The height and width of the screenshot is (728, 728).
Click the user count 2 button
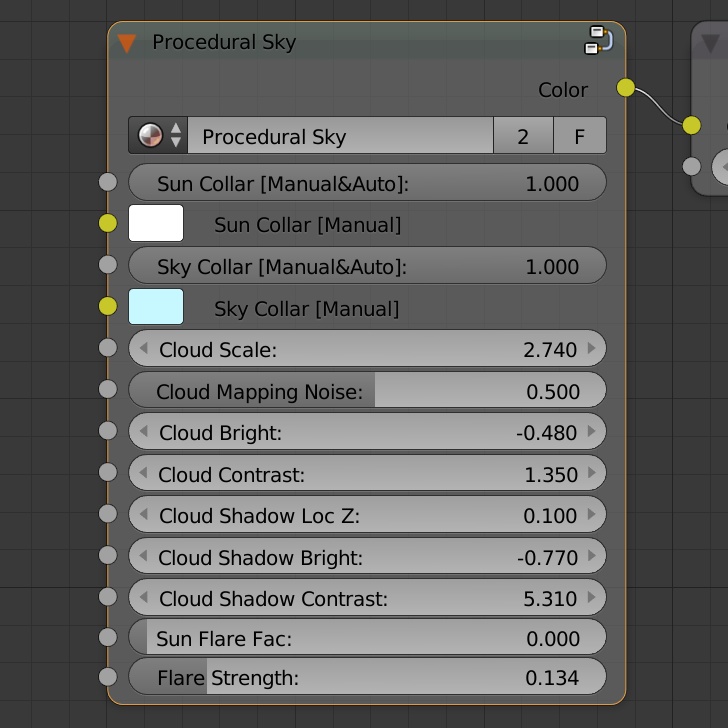(x=523, y=136)
